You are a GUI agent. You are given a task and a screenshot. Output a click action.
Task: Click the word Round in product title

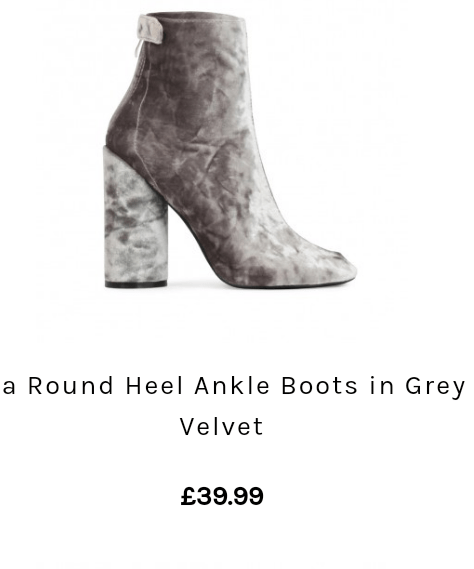tap(71, 385)
